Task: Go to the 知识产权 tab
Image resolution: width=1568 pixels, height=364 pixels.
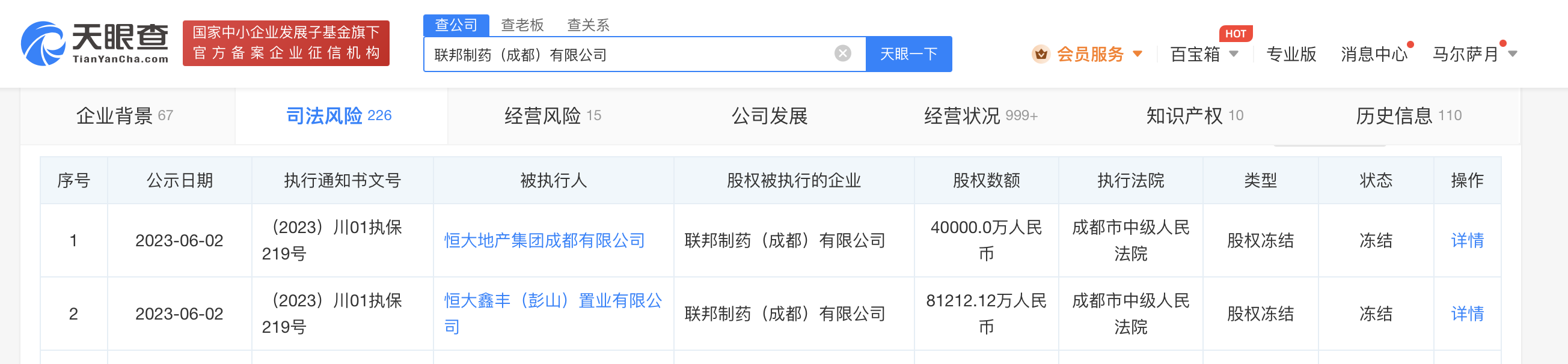Action: [1194, 115]
